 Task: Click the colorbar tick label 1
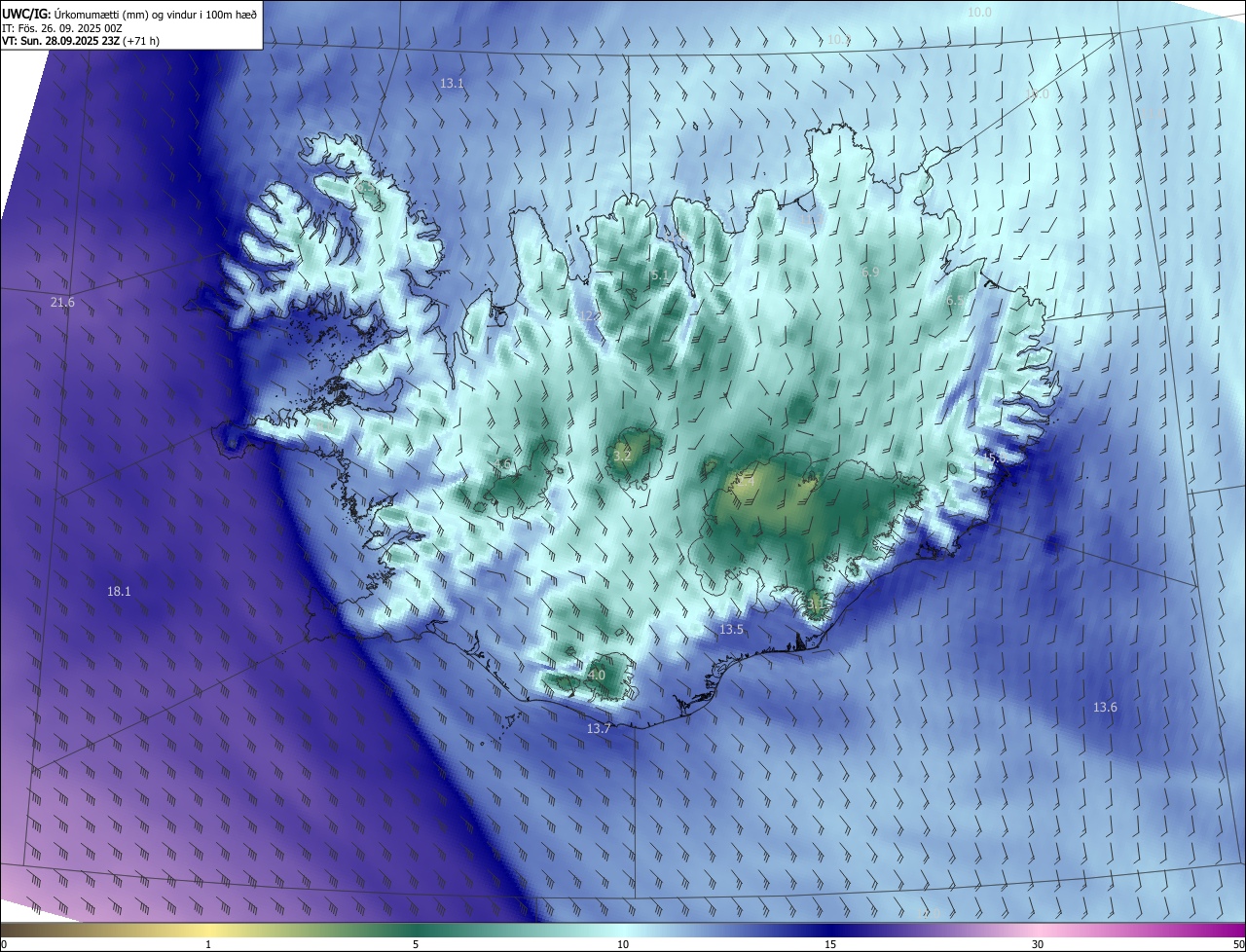tap(208, 944)
